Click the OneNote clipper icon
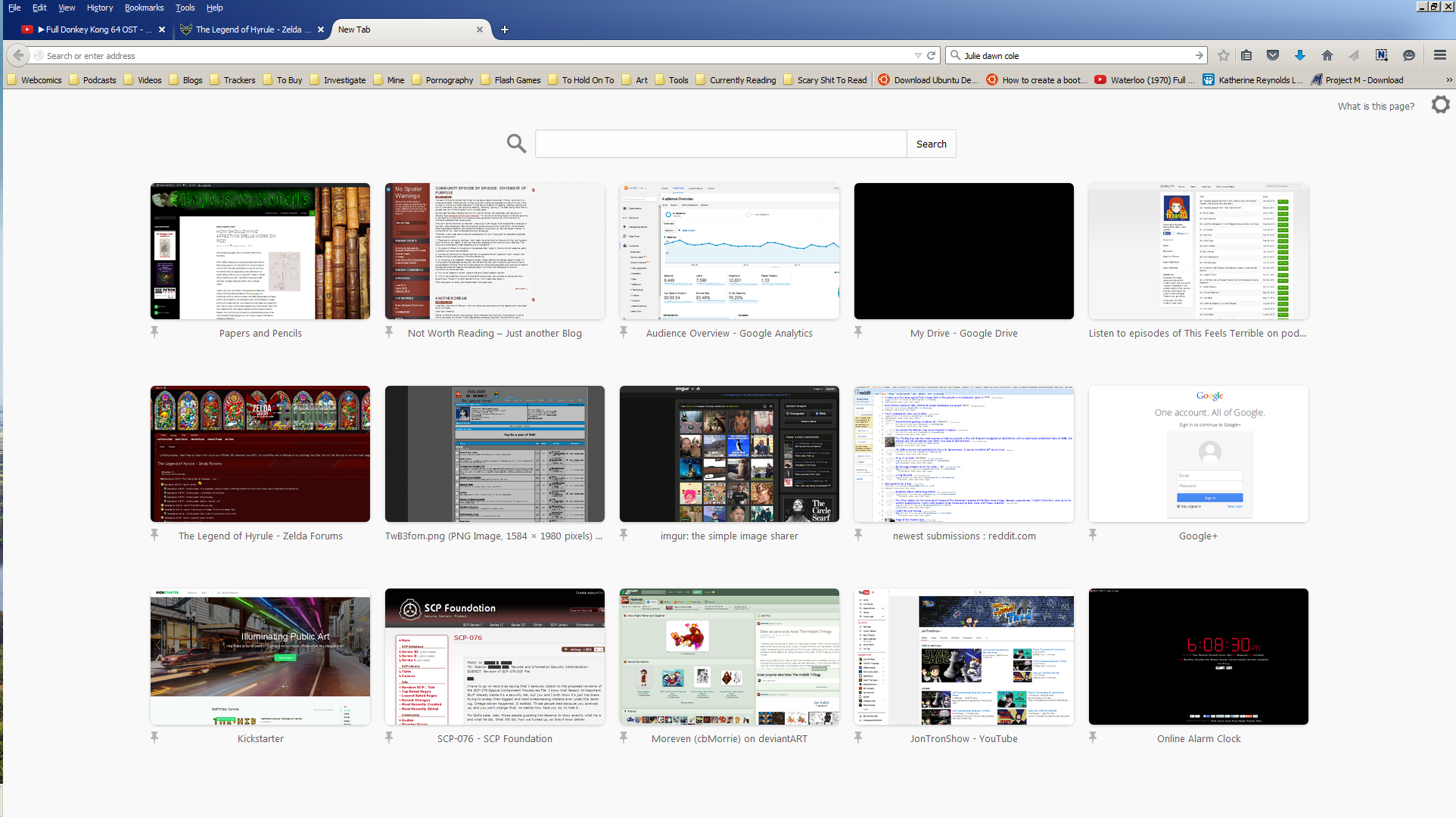This screenshot has width=1456, height=817. tap(1381, 55)
